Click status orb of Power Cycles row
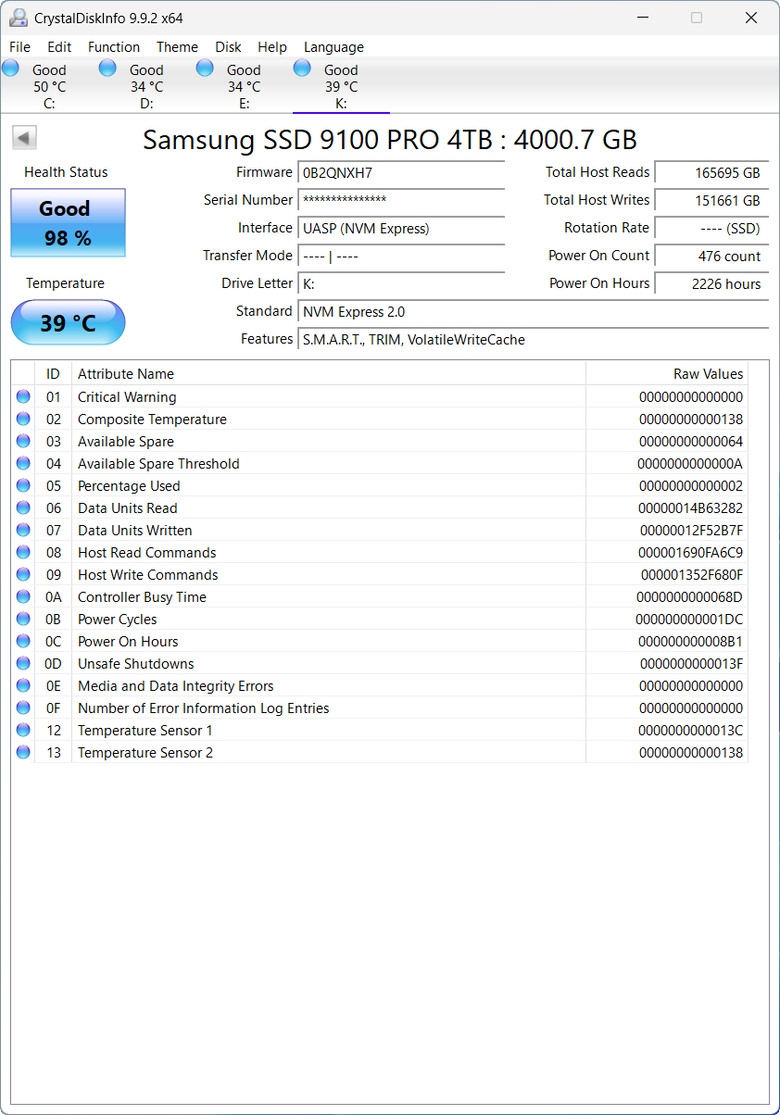Viewport: 780px width, 1115px height. (x=23, y=619)
